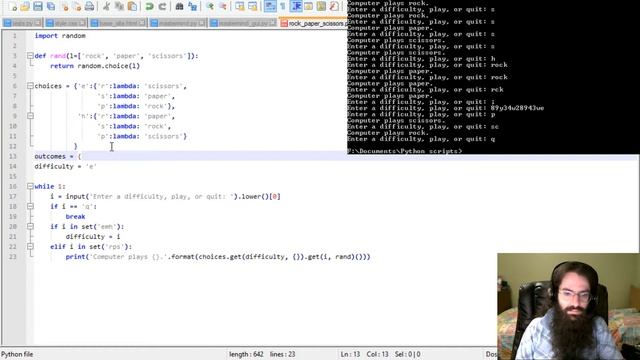Click the Print icon
Image resolution: width=640 pixels, height=360 pixels.
click(89, 6)
